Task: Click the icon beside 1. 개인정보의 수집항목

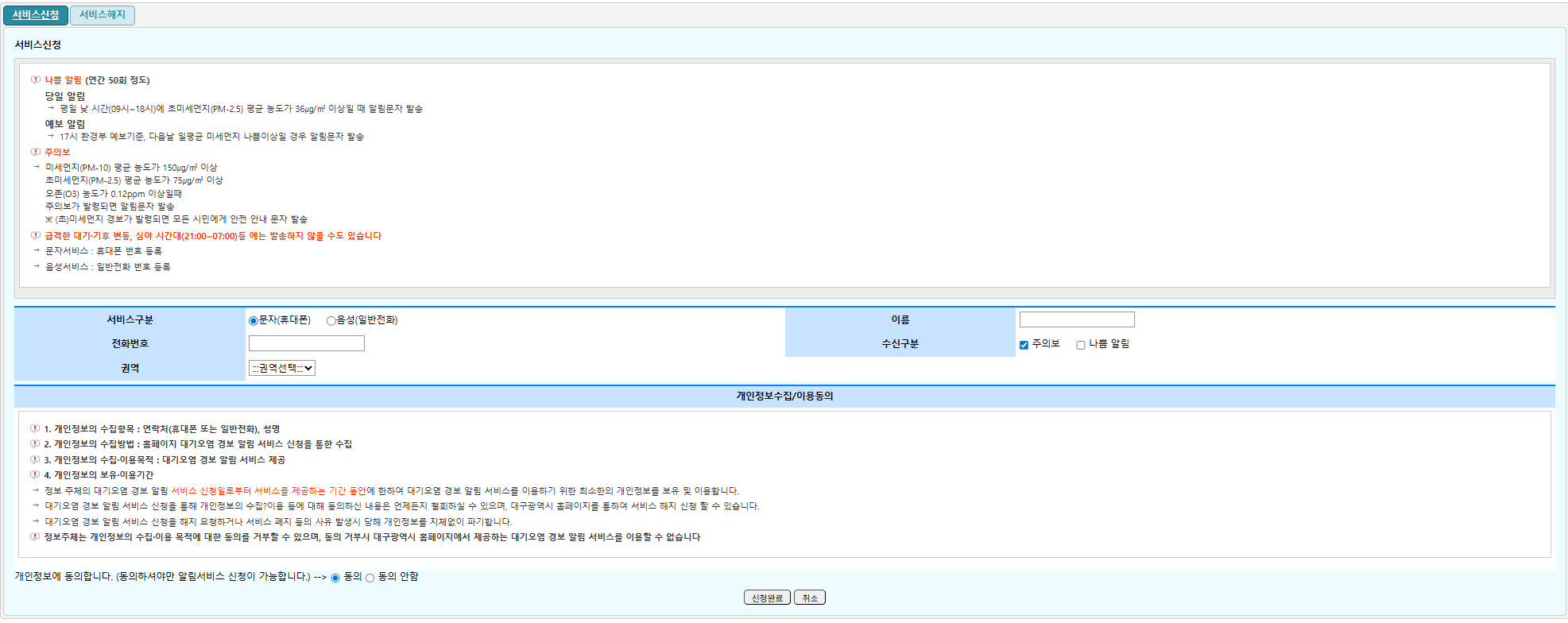Action: click(35, 428)
